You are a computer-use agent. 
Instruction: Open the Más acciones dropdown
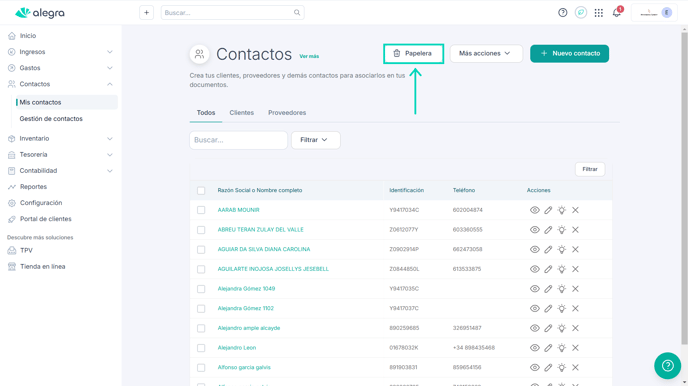point(486,54)
